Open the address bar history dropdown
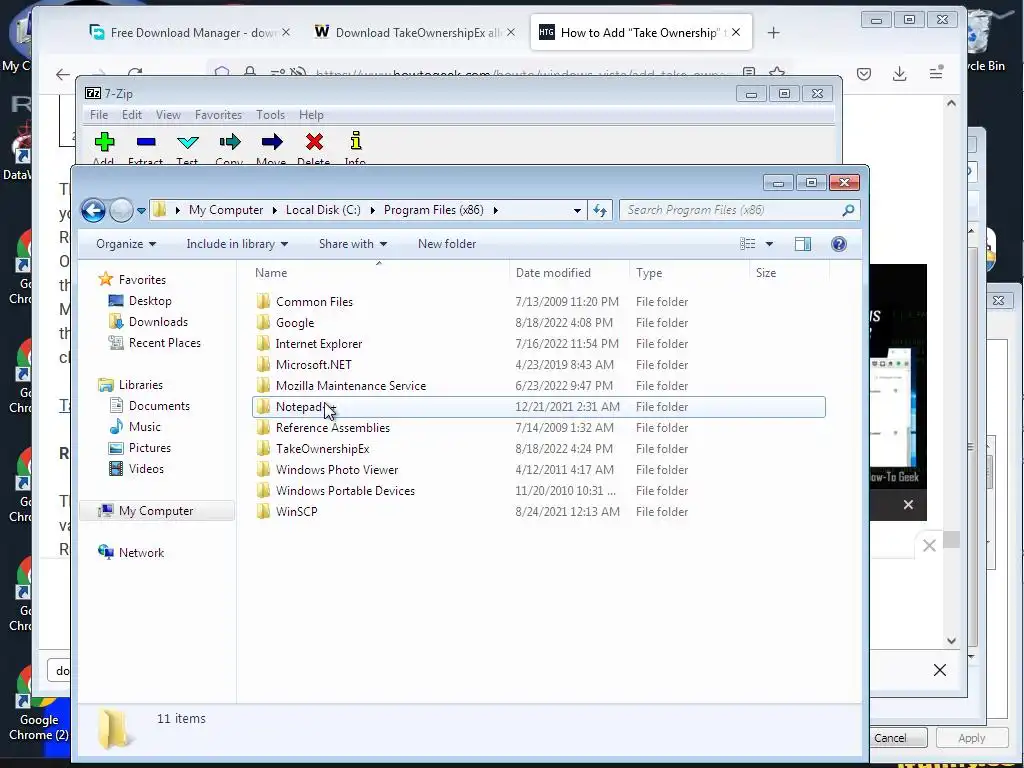1024x768 pixels. (577, 210)
